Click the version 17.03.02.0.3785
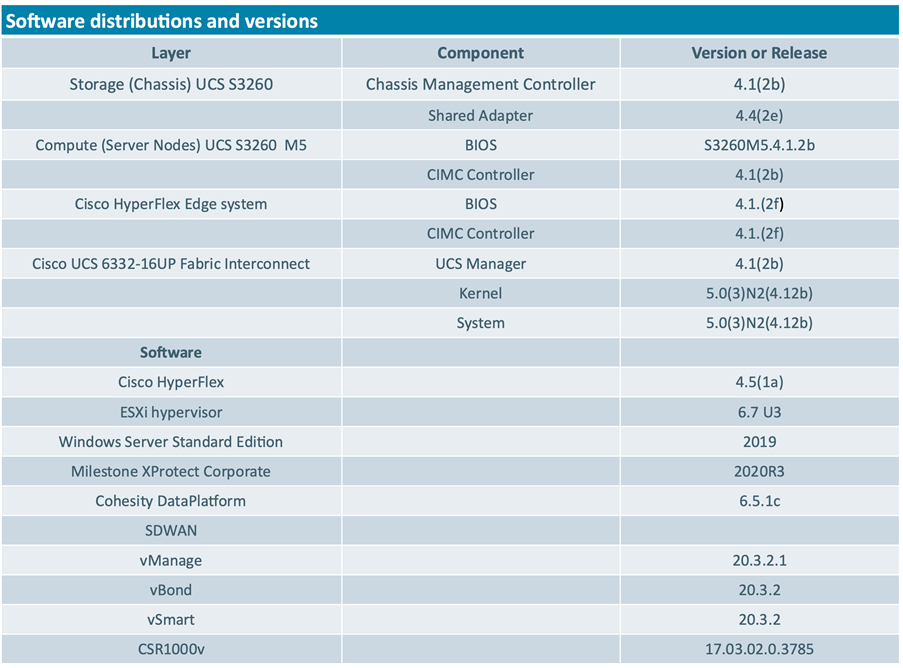903x668 pixels. coord(759,649)
